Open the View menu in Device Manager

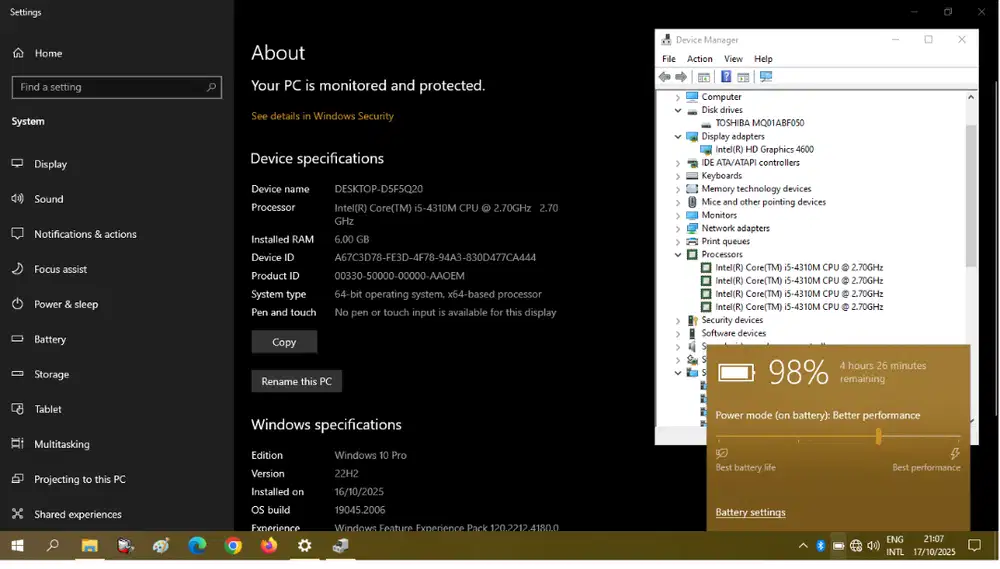point(733,59)
